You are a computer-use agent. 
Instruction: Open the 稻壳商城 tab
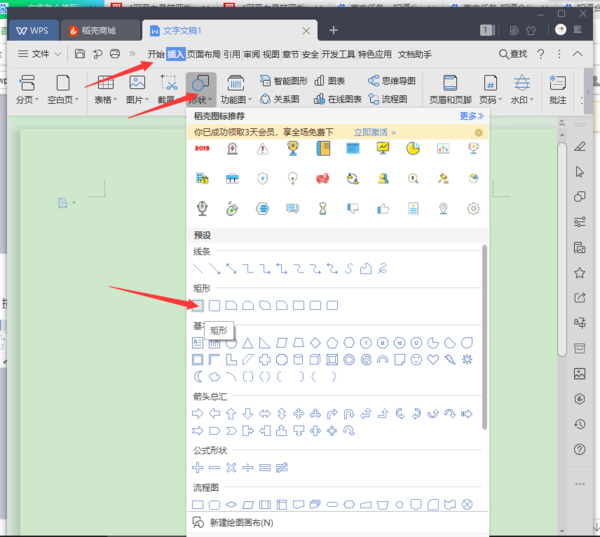tap(99, 31)
